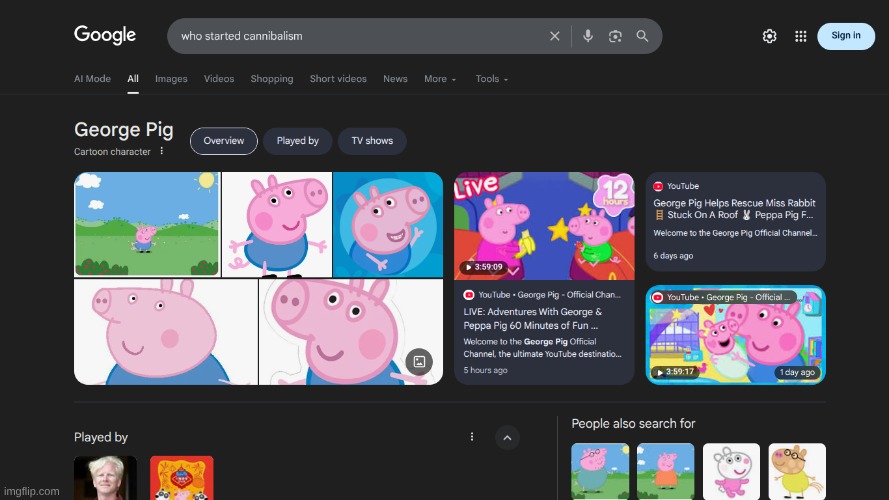Open image gallery icon on George Pig photos
The height and width of the screenshot is (500, 889).
pos(419,362)
